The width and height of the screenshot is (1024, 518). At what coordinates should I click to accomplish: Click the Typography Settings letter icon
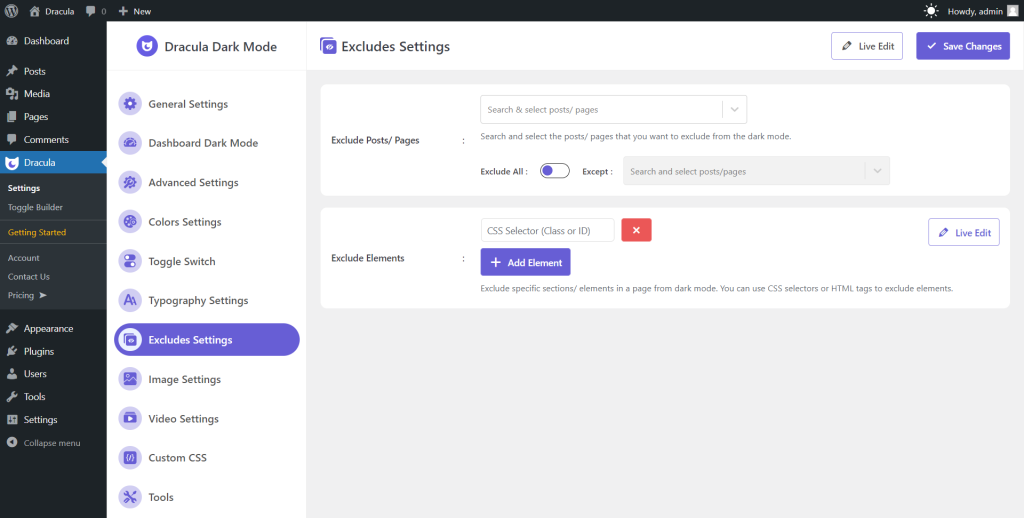point(130,300)
